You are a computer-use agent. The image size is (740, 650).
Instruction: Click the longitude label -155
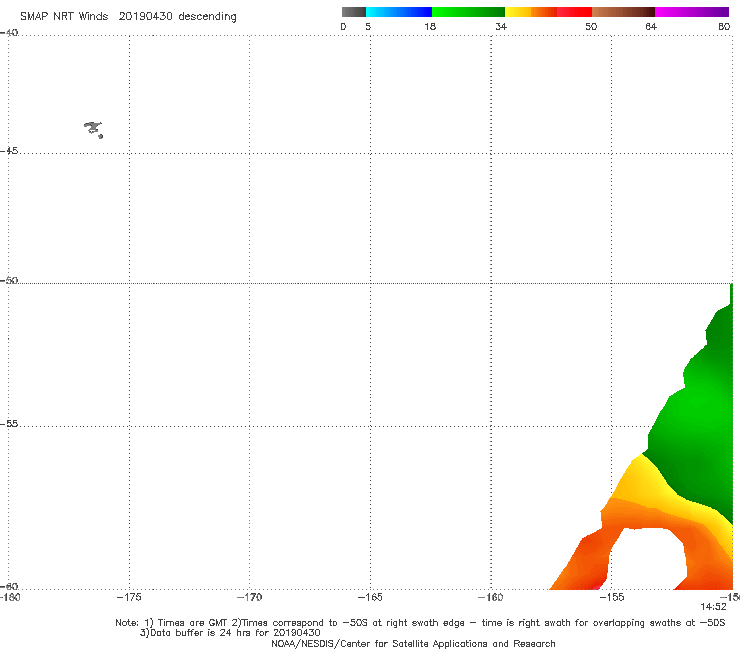(x=612, y=597)
